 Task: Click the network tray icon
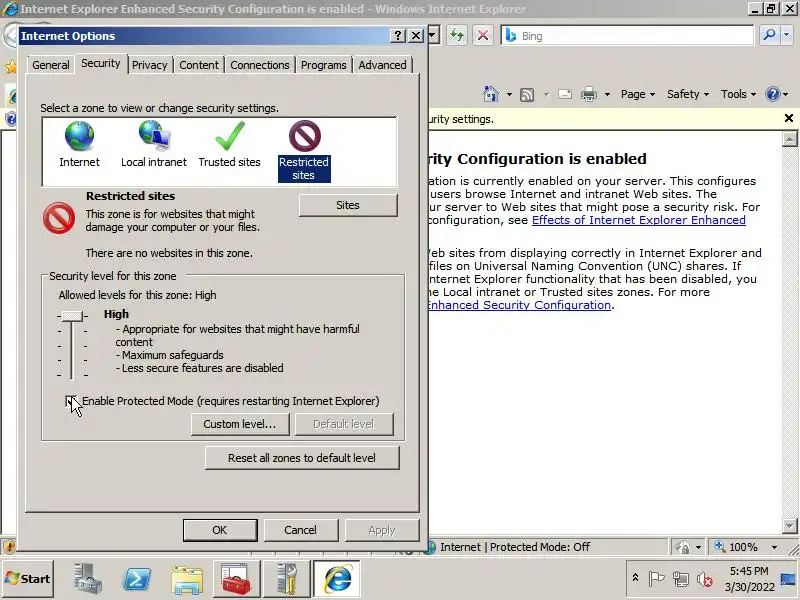(680, 579)
